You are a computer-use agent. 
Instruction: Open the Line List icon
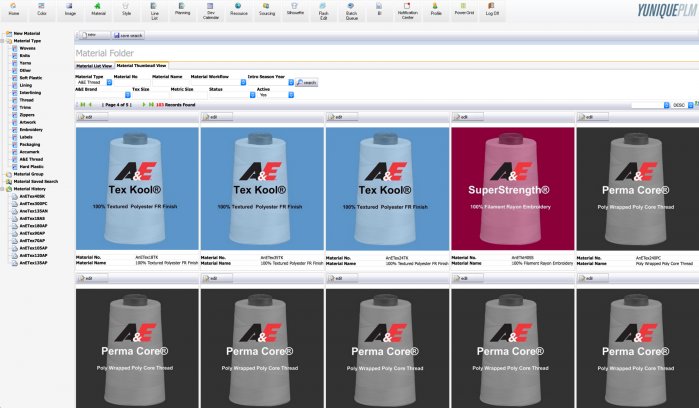coord(154,11)
